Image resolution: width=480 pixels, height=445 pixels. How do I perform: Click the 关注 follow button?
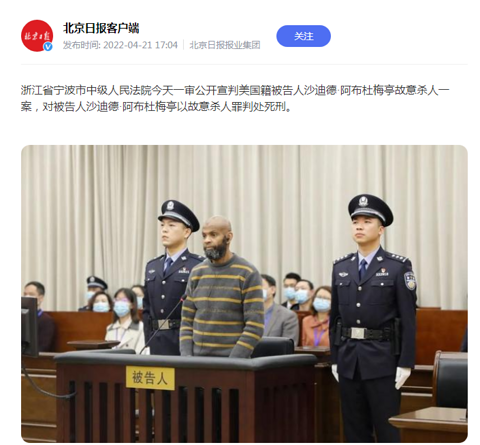click(x=303, y=36)
